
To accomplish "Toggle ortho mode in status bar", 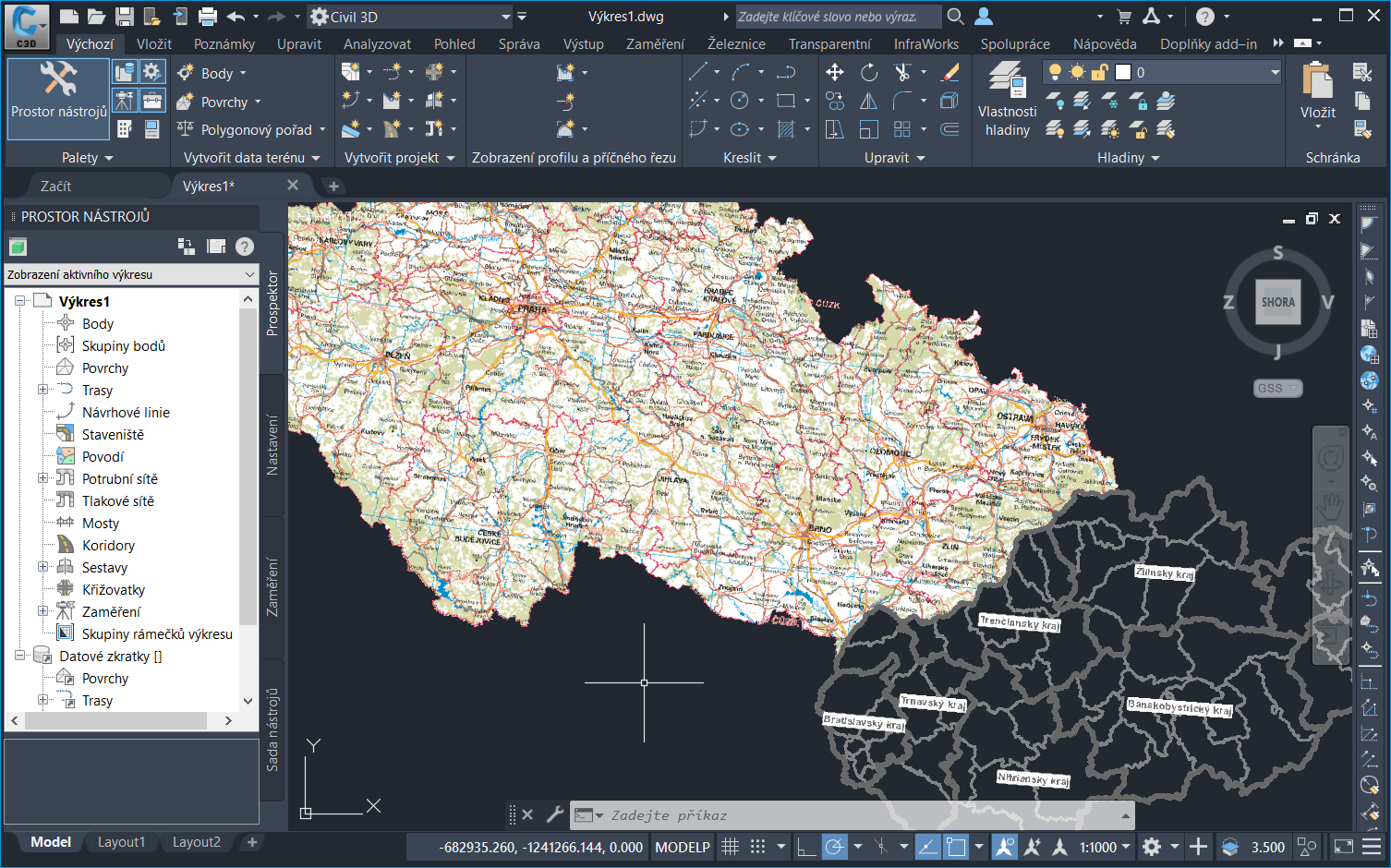I will click(806, 847).
